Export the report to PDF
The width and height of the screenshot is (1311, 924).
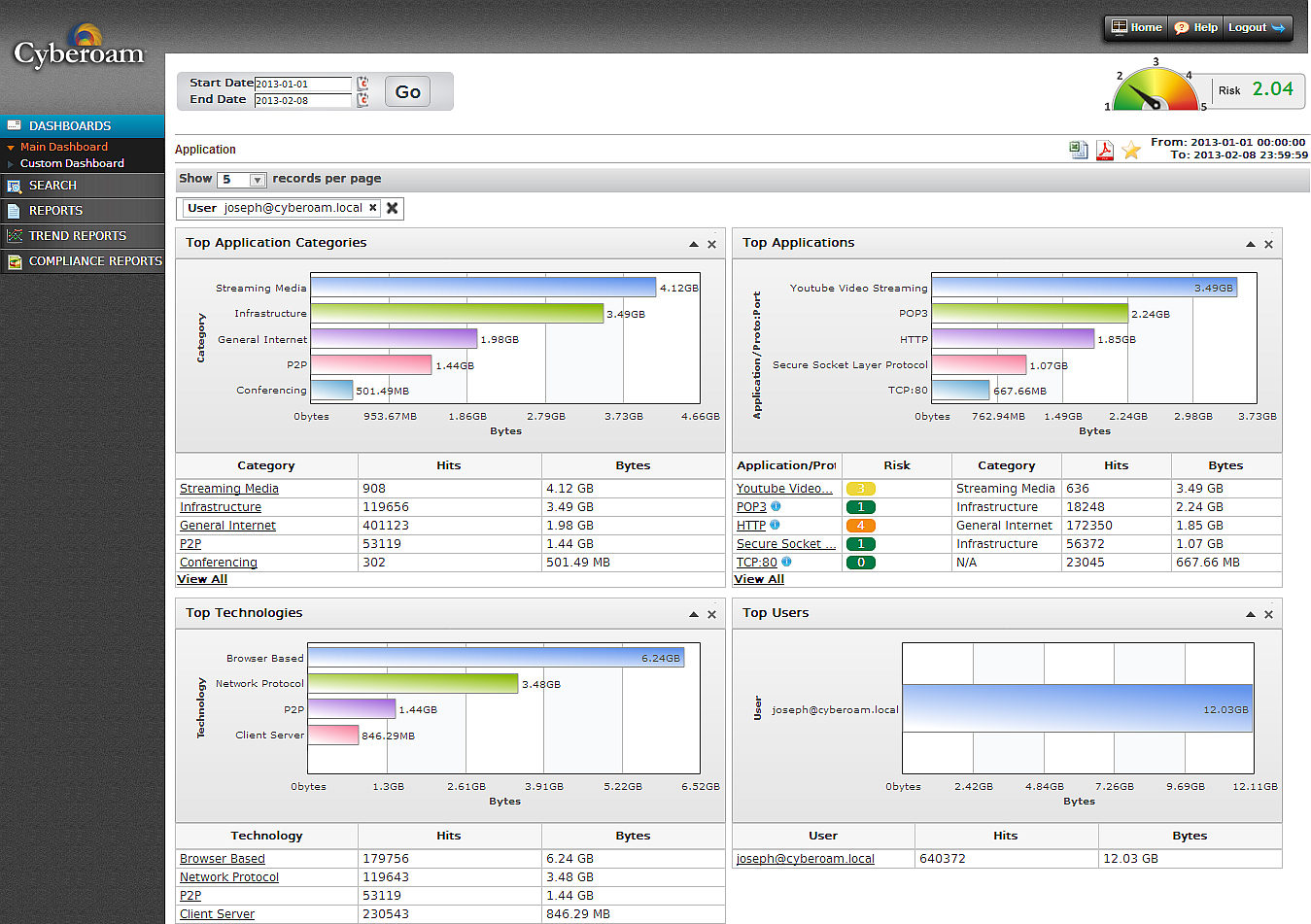[1105, 150]
